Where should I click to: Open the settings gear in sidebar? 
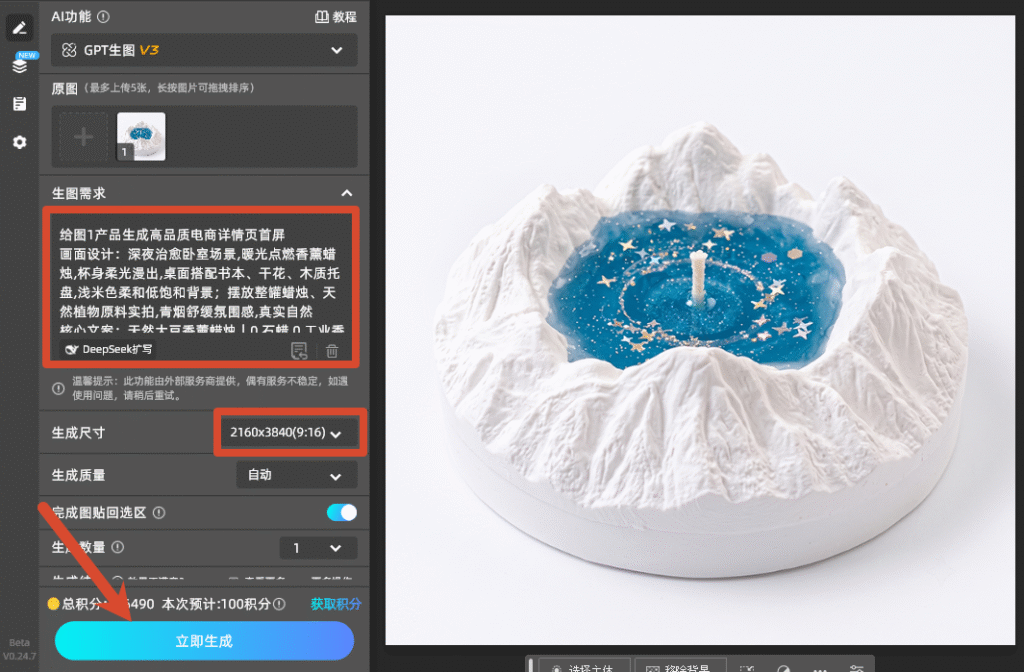click(x=20, y=142)
